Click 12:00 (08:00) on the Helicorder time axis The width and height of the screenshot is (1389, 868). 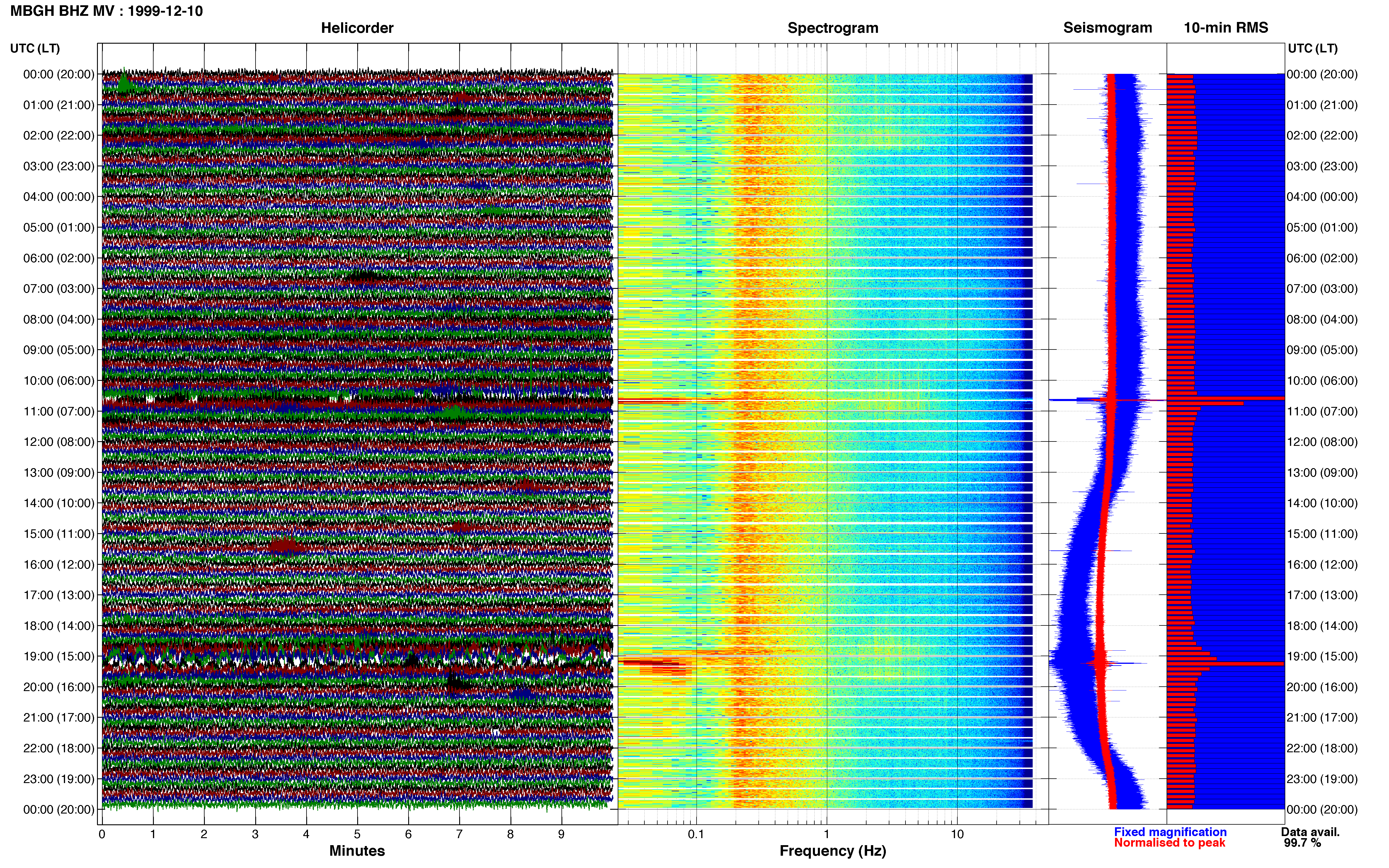coord(59,441)
